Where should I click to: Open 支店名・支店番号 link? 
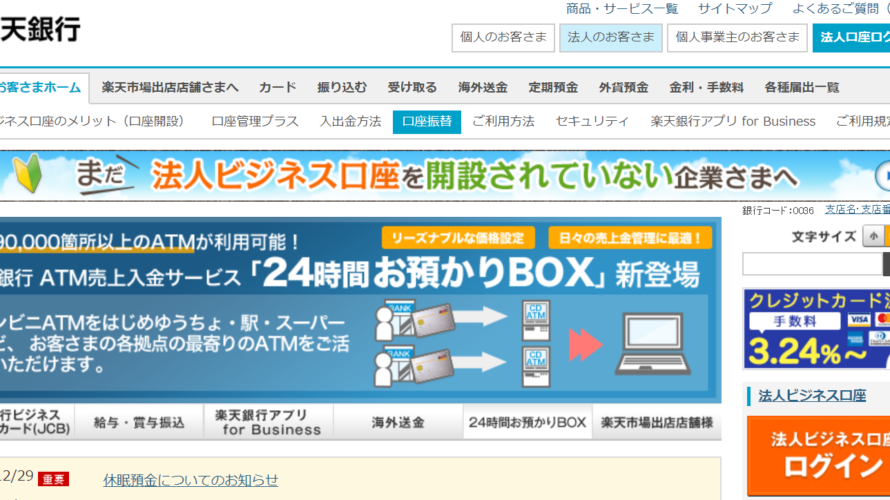(x=857, y=209)
